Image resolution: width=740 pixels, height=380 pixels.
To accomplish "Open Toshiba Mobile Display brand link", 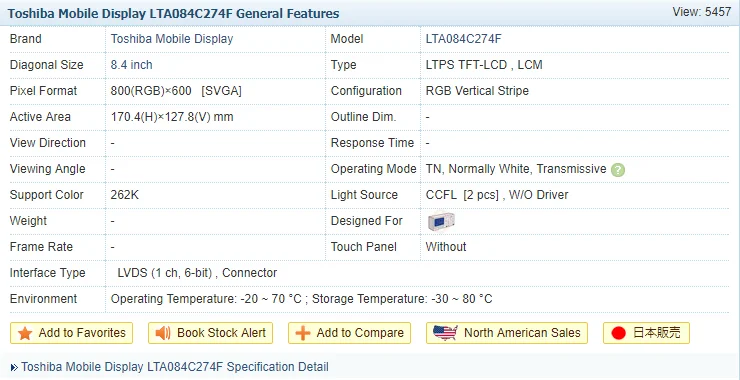I will [172, 39].
